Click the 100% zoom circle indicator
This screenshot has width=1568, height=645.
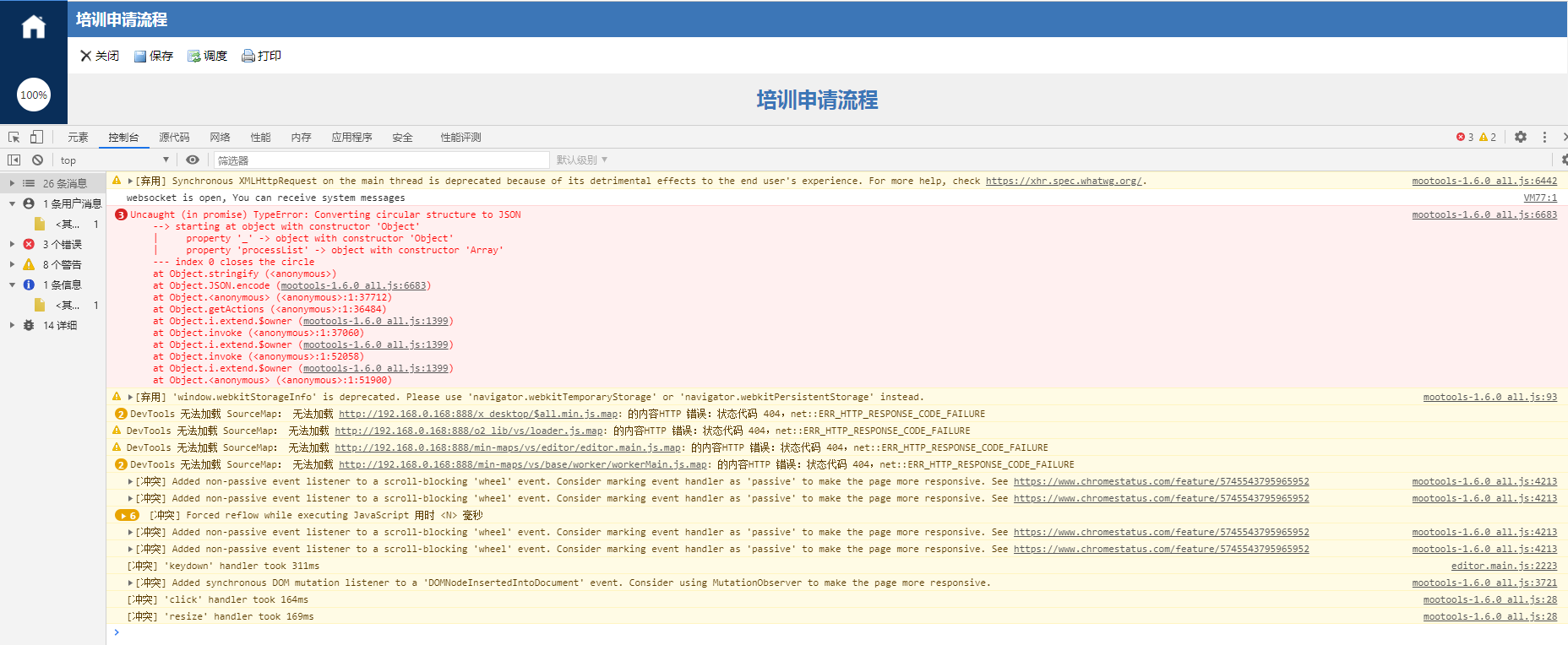tap(34, 95)
